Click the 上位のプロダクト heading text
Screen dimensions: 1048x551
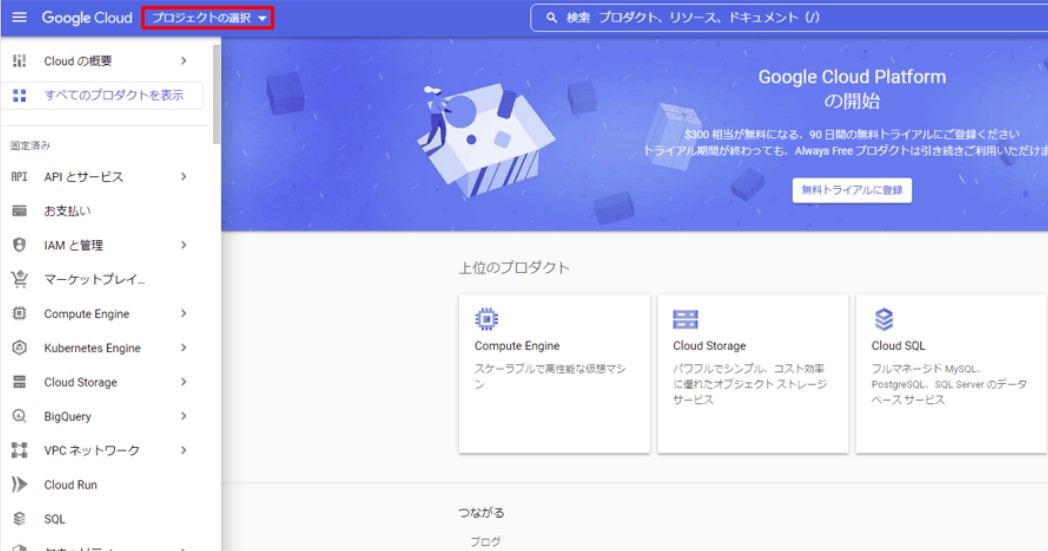[x=514, y=268]
